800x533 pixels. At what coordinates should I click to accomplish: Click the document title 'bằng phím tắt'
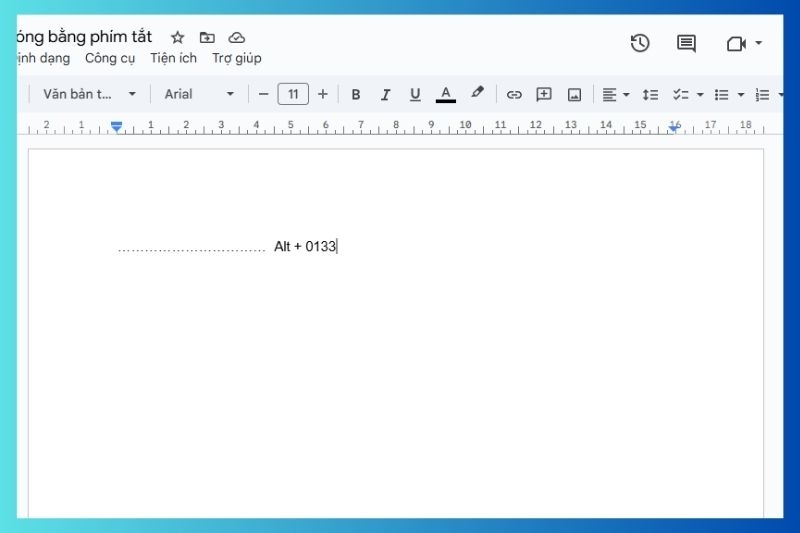pos(100,37)
